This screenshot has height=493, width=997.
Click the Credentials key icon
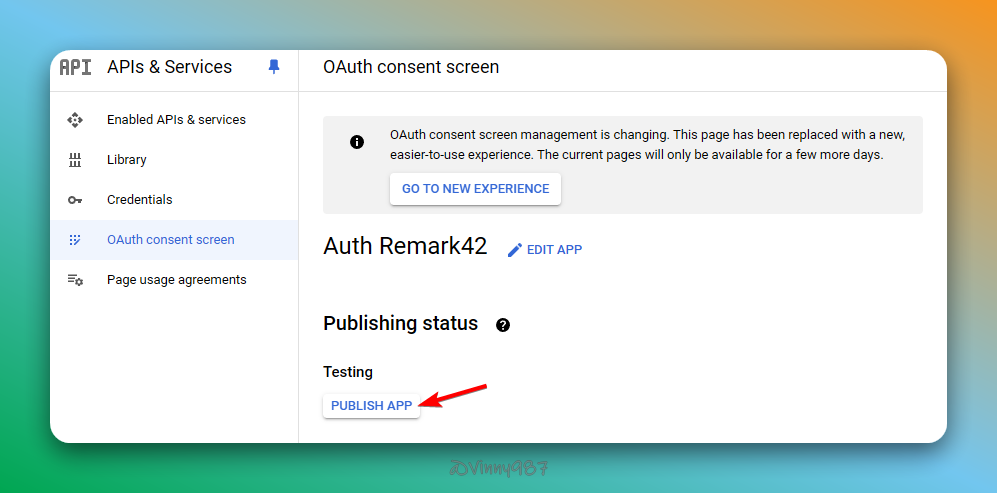[x=75, y=200]
